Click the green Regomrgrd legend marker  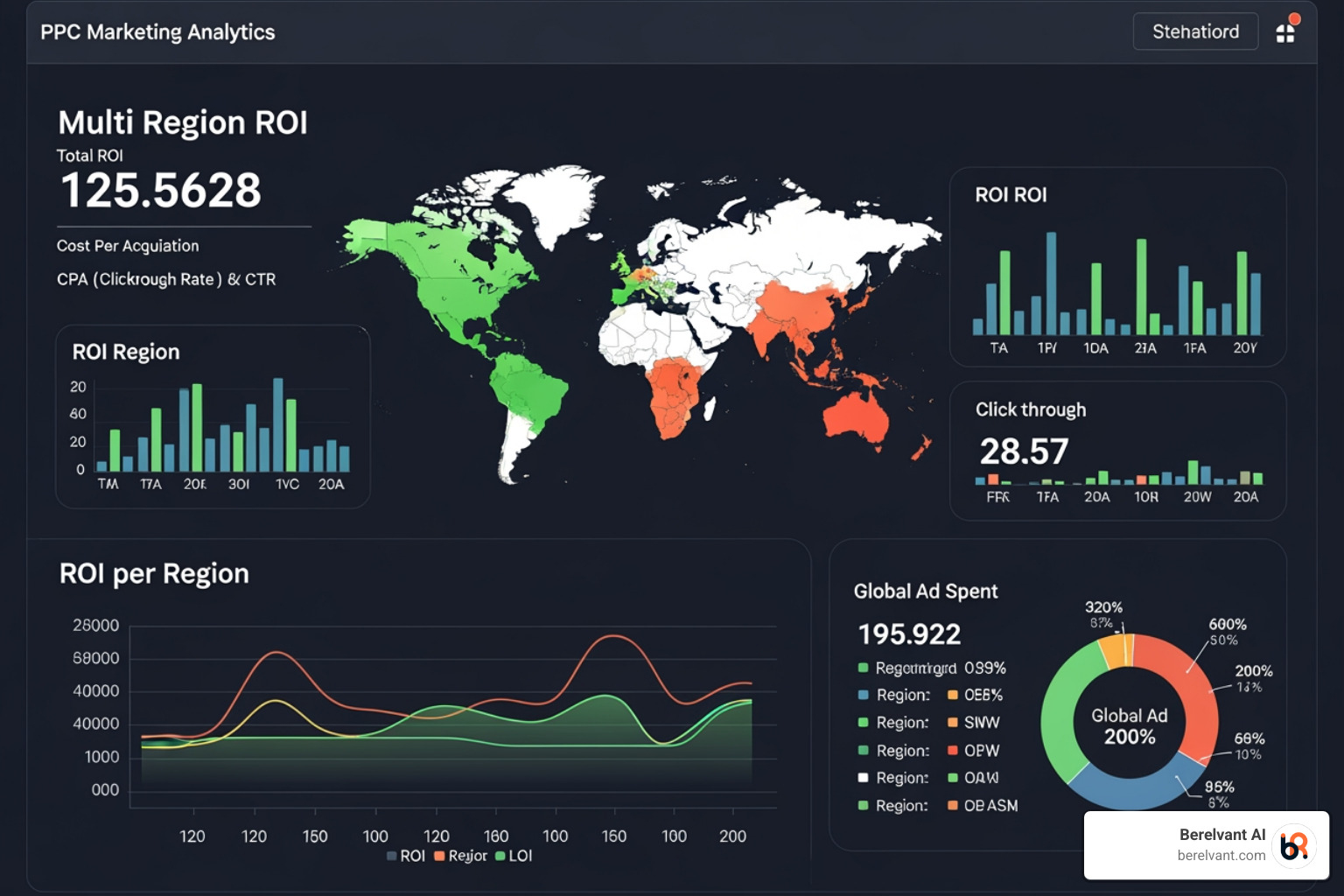pos(863,668)
